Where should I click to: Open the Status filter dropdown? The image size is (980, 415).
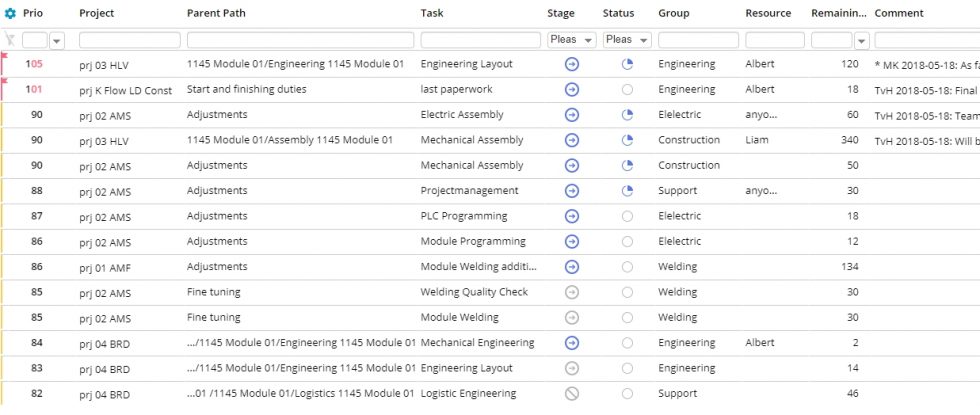627,40
